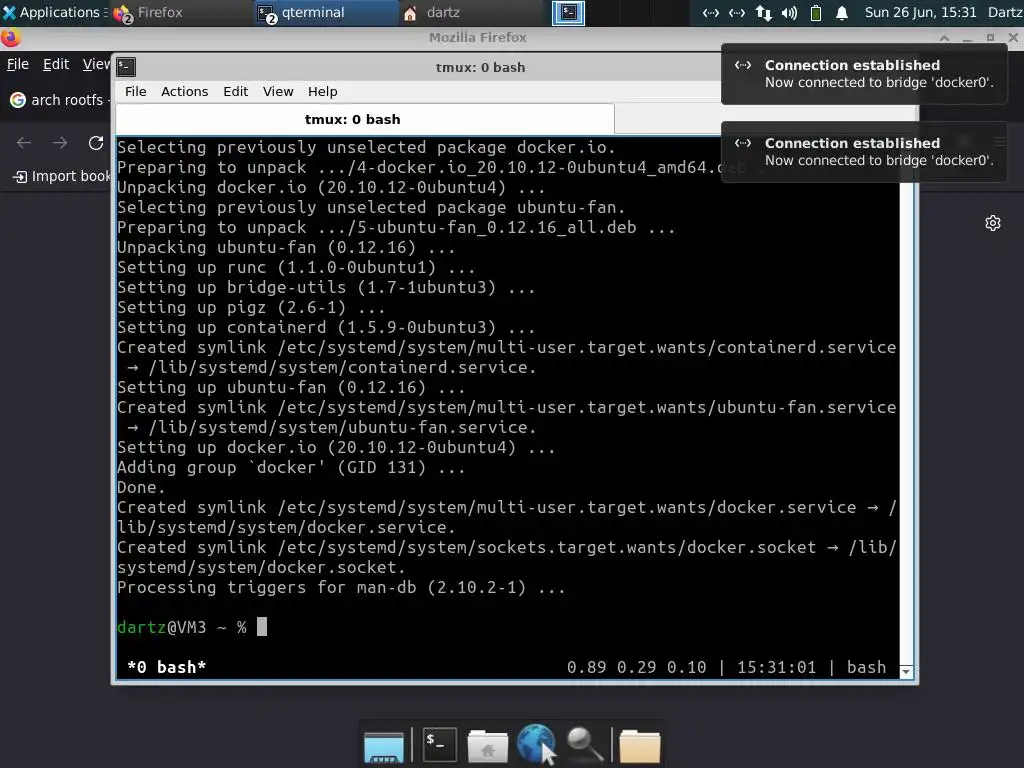
Task: Click Show Desktop icon in the dock
Action: click(x=383, y=745)
